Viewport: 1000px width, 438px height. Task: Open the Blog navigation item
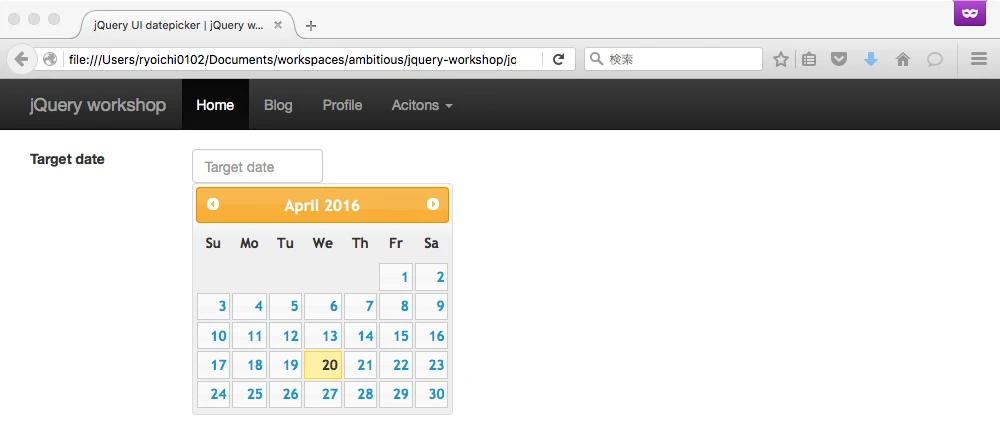[278, 105]
